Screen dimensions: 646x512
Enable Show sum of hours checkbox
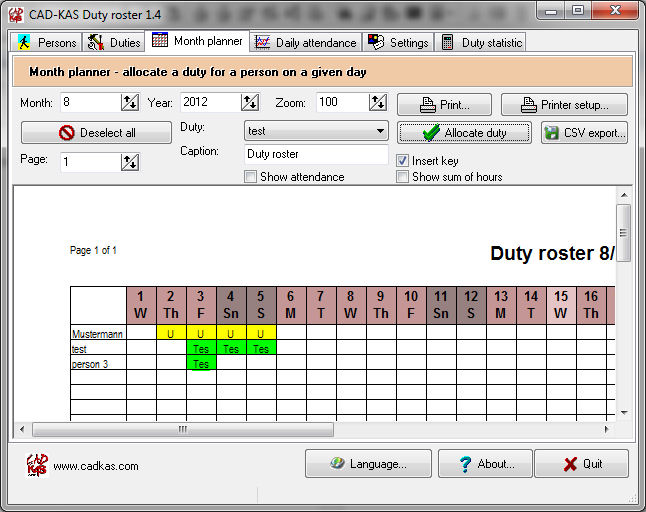coord(403,177)
